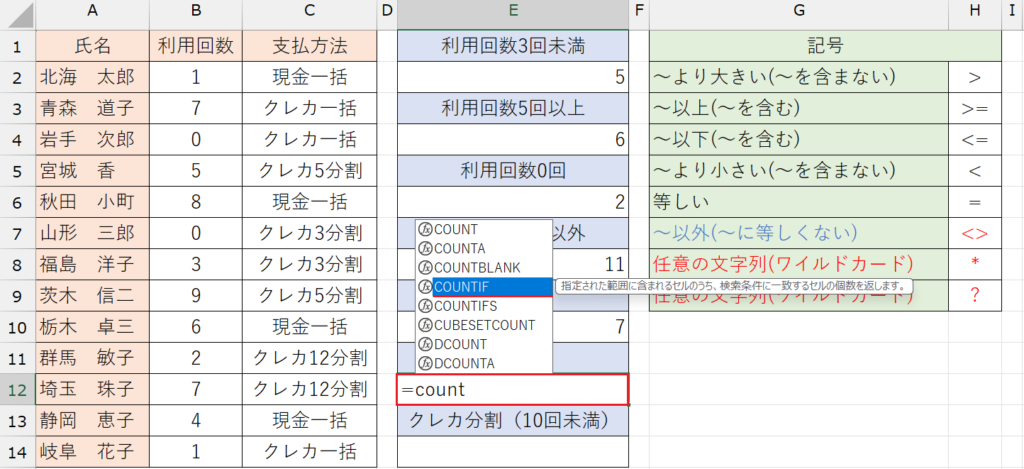Viewport: 1024px width, 469px height.
Task: Select the name cell 福島 洋子
Action: pyautogui.click(x=93, y=265)
